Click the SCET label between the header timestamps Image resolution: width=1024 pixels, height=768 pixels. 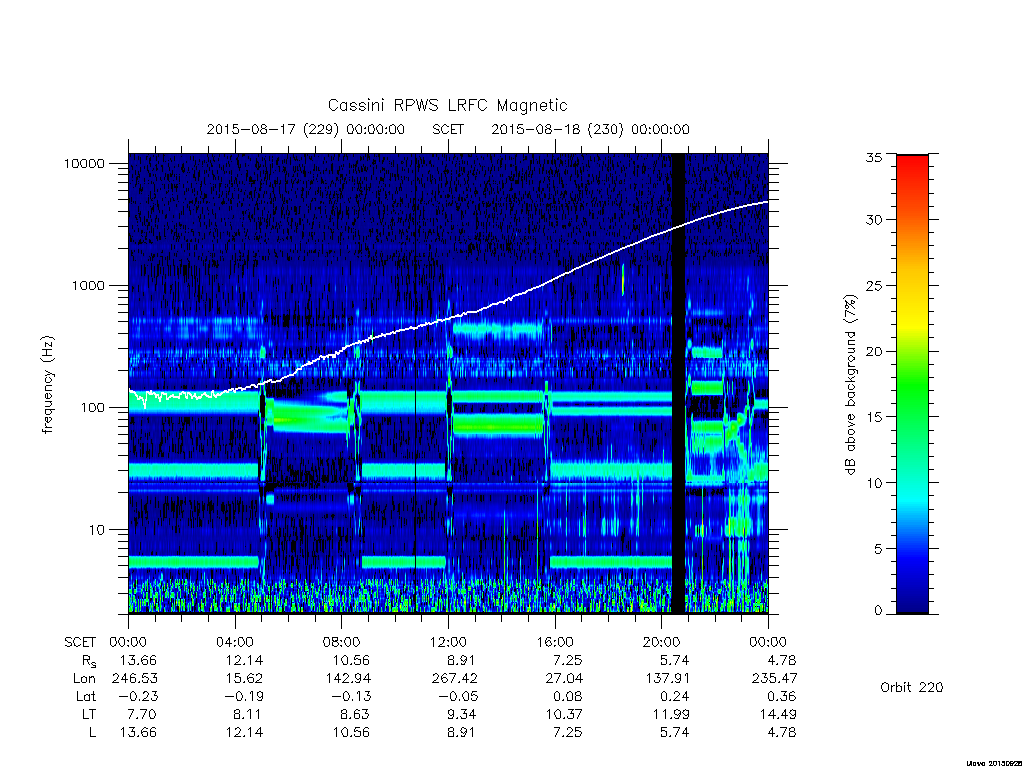coord(447,129)
